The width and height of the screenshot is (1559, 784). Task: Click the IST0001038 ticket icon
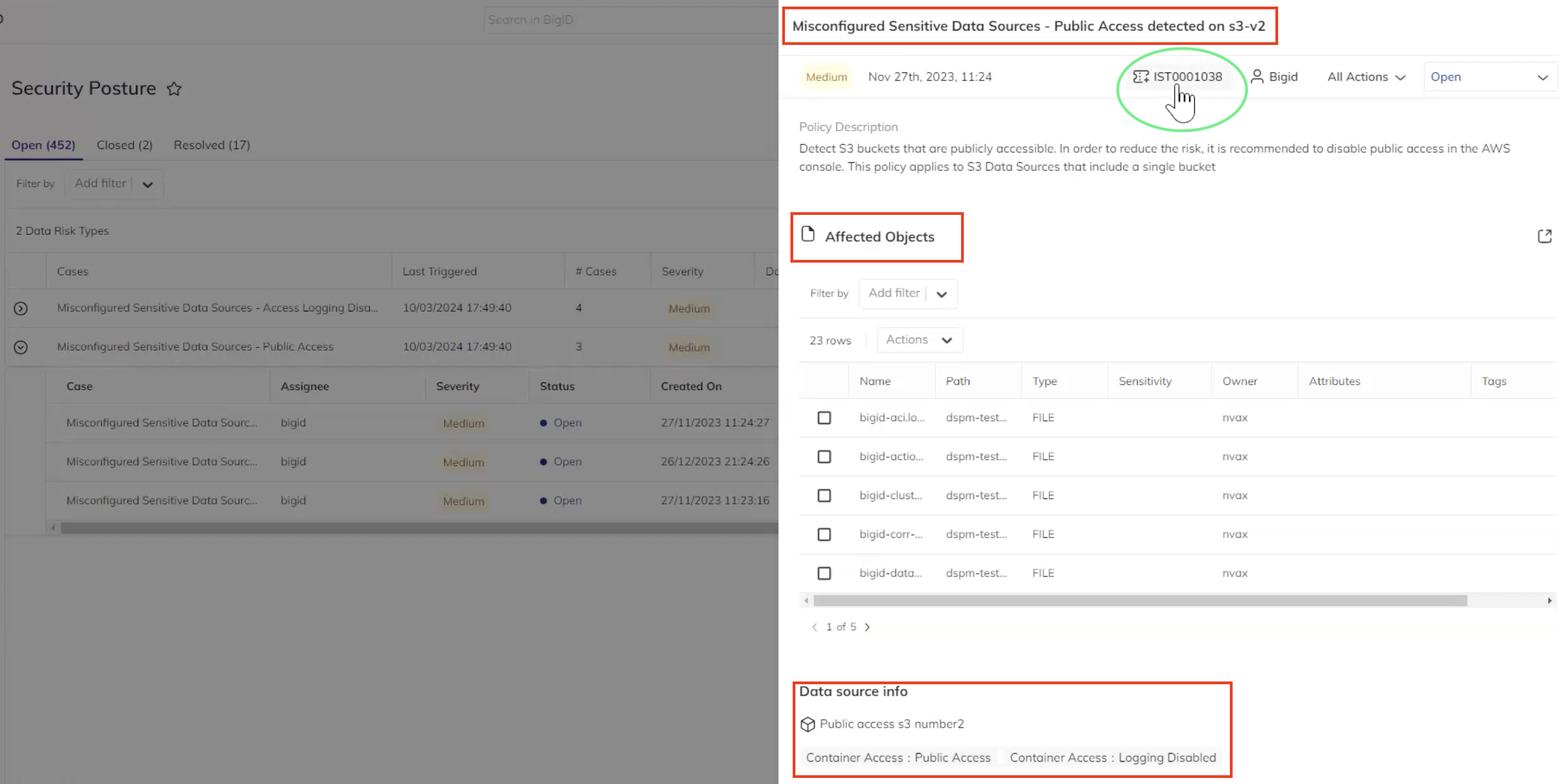(1142, 76)
